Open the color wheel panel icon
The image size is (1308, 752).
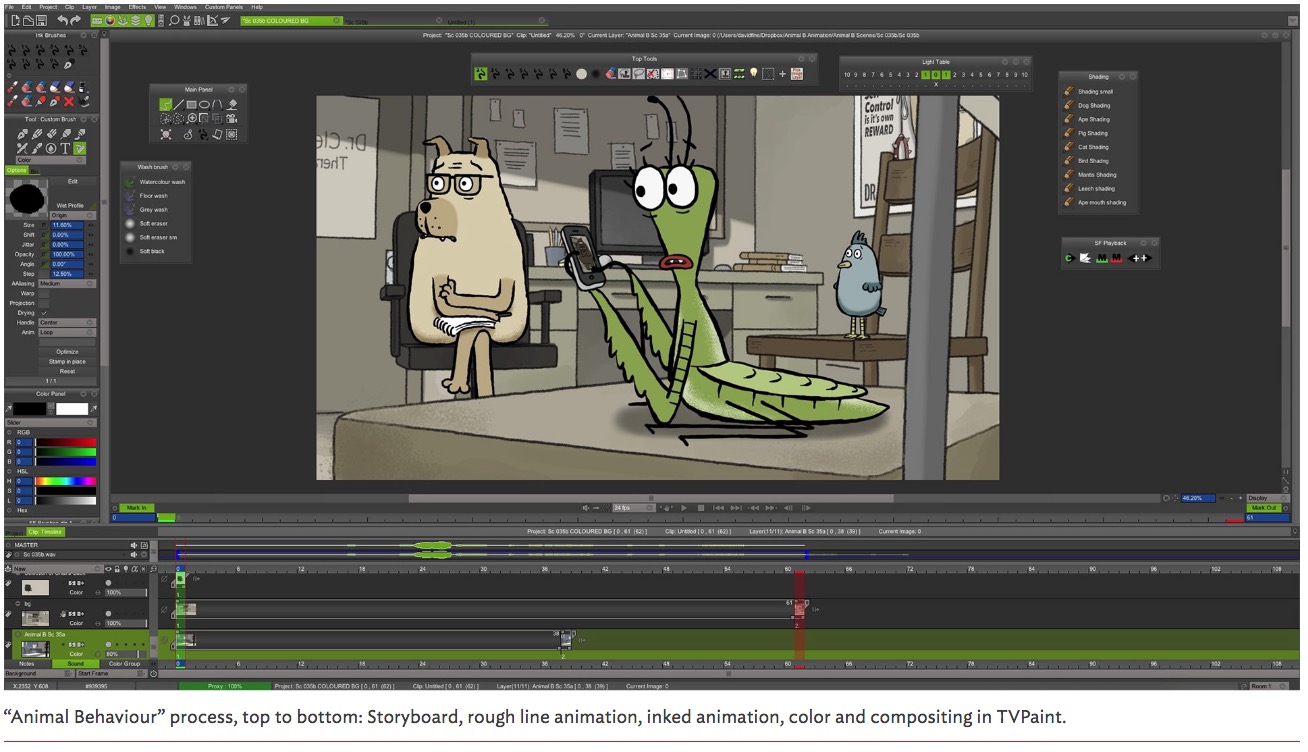(110, 20)
